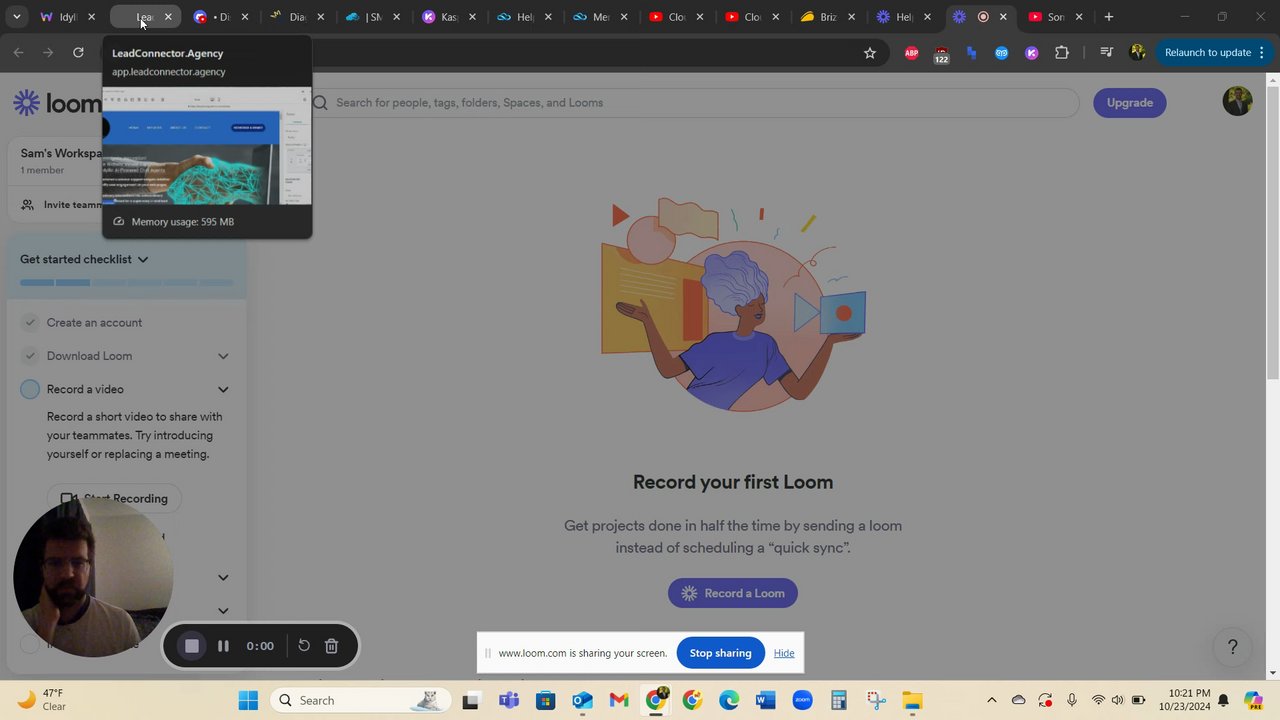Click the share bar drag handle

point(488,653)
